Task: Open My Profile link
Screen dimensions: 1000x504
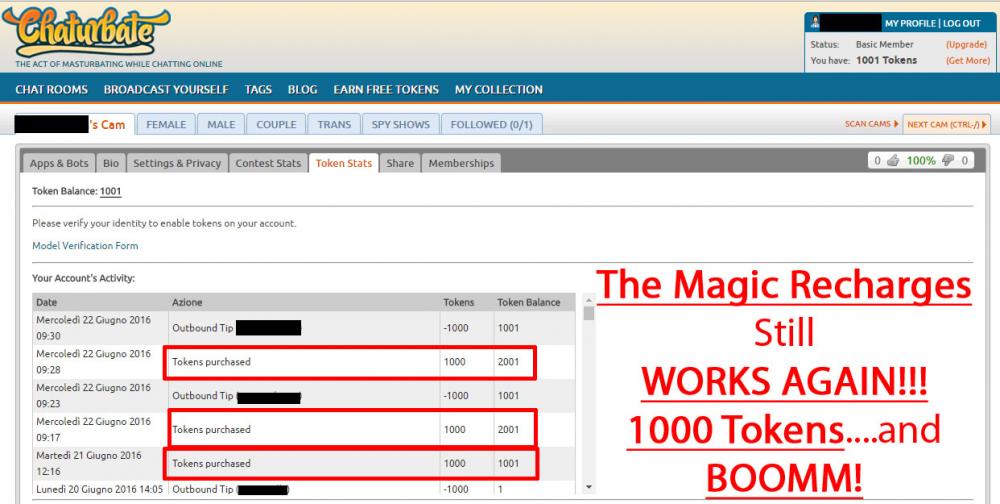Action: [x=910, y=24]
